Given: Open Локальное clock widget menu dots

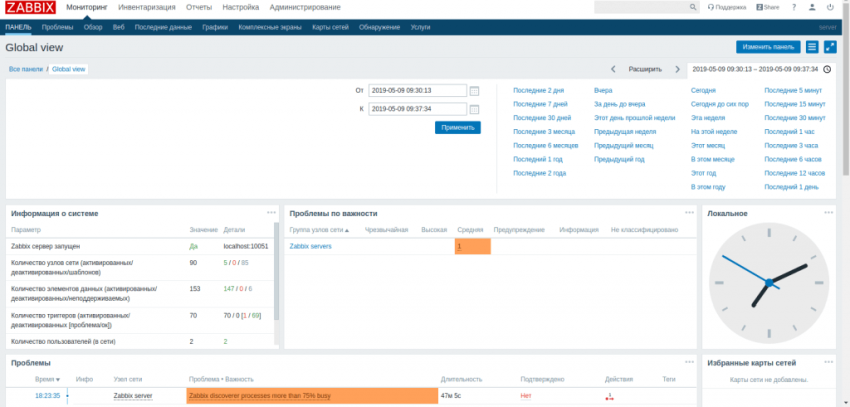Looking at the screenshot, I should click(829, 212).
